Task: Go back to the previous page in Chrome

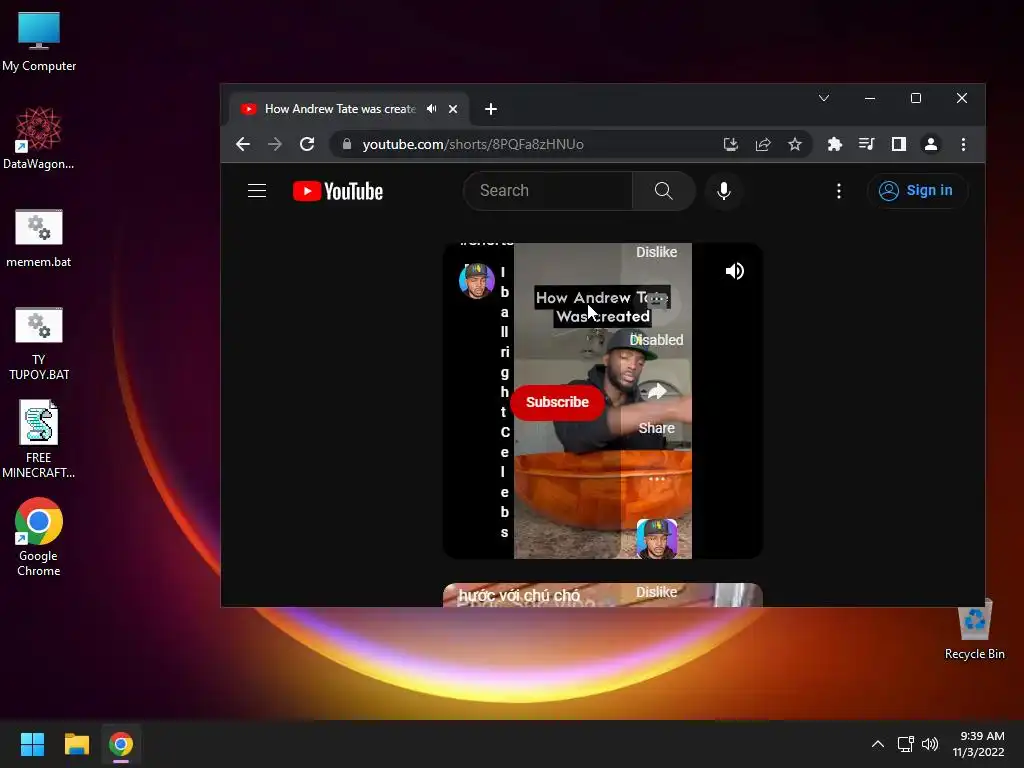Action: pos(243,144)
